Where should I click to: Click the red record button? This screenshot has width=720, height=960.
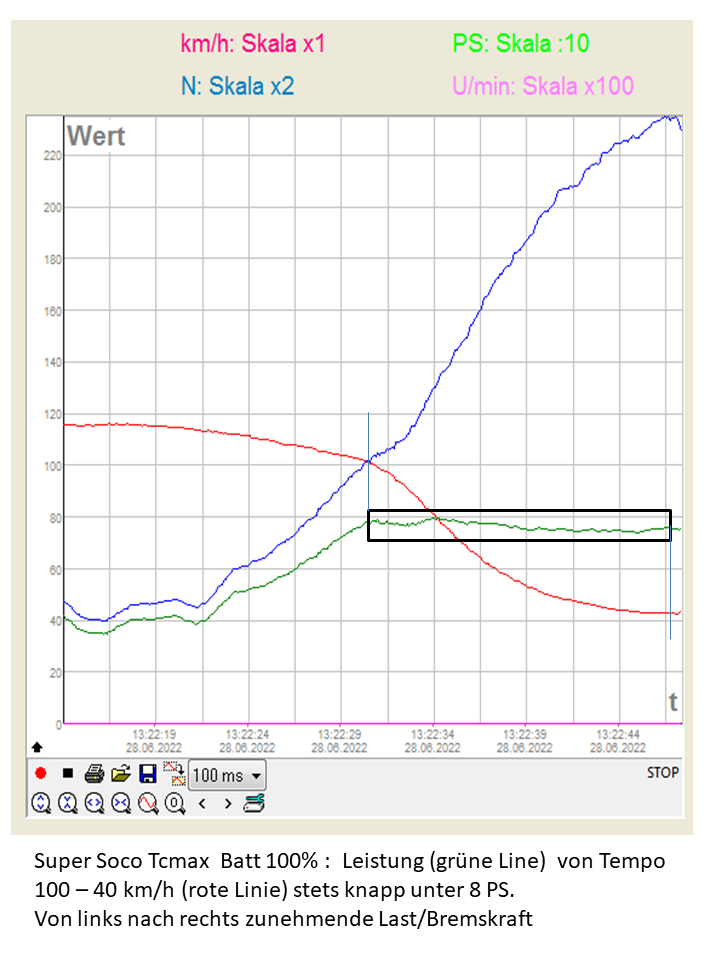(41, 773)
